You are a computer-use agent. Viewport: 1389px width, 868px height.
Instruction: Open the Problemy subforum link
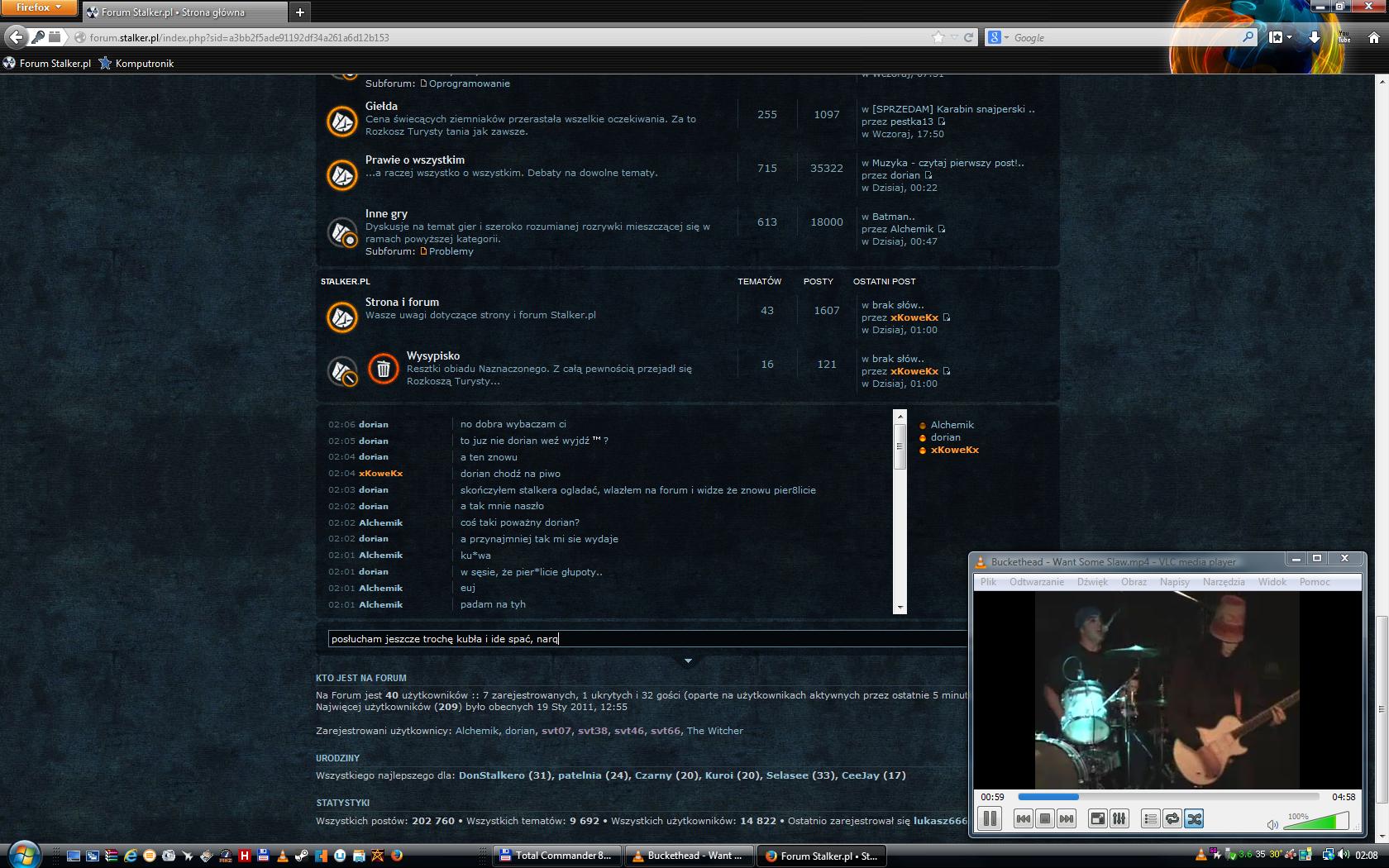pos(451,251)
